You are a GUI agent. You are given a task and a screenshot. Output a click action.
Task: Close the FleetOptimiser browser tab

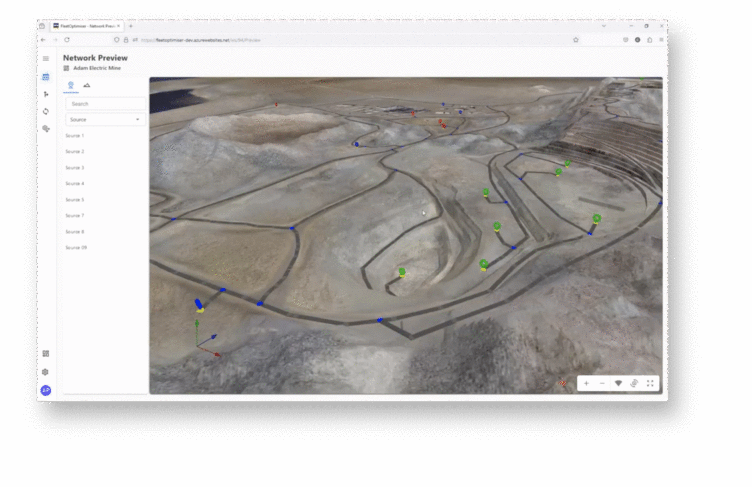click(x=118, y=26)
